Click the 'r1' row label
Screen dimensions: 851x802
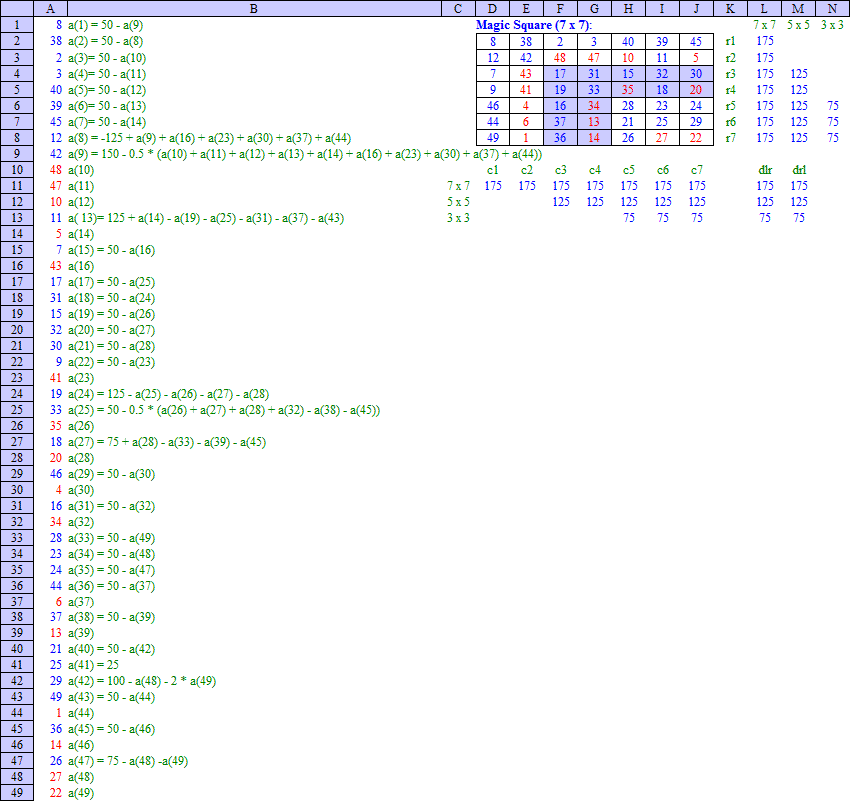coord(731,41)
